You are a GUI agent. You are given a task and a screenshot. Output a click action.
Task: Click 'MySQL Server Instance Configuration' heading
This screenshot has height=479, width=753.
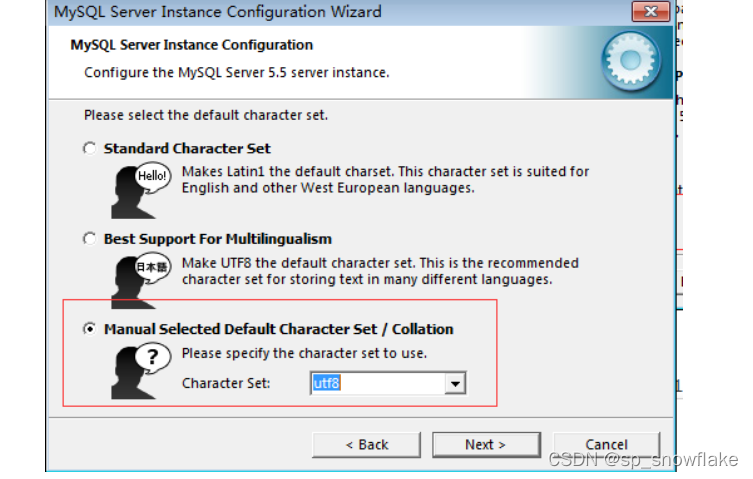192,45
